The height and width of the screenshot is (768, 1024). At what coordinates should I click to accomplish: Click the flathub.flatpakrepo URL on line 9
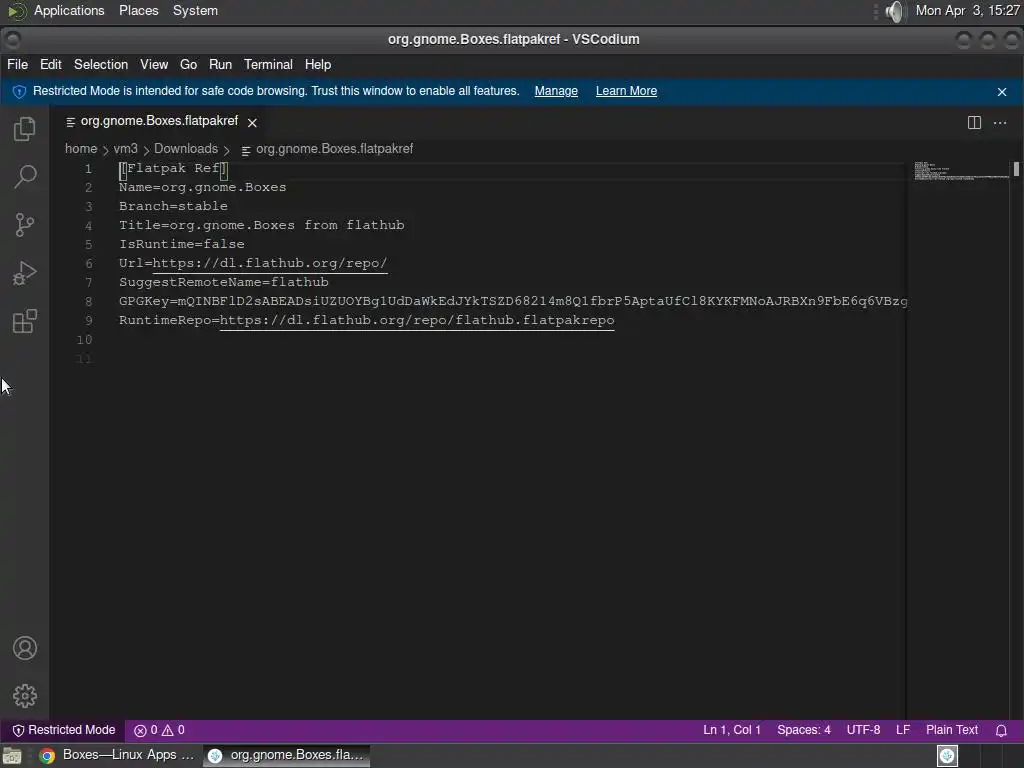(417, 320)
